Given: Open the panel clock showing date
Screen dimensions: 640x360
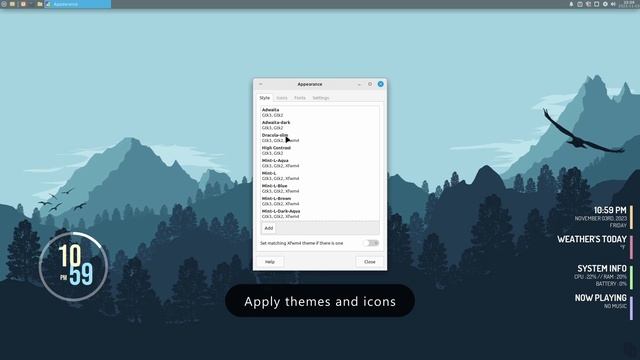Looking at the screenshot, I should (x=629, y=4).
